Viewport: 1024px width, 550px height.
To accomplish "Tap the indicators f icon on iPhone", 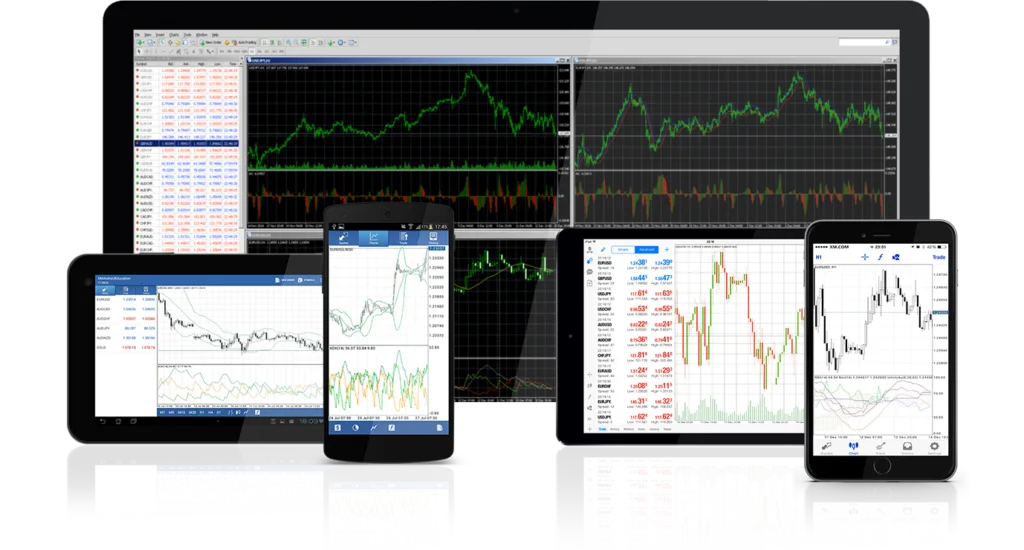I will pyautogui.click(x=880, y=257).
